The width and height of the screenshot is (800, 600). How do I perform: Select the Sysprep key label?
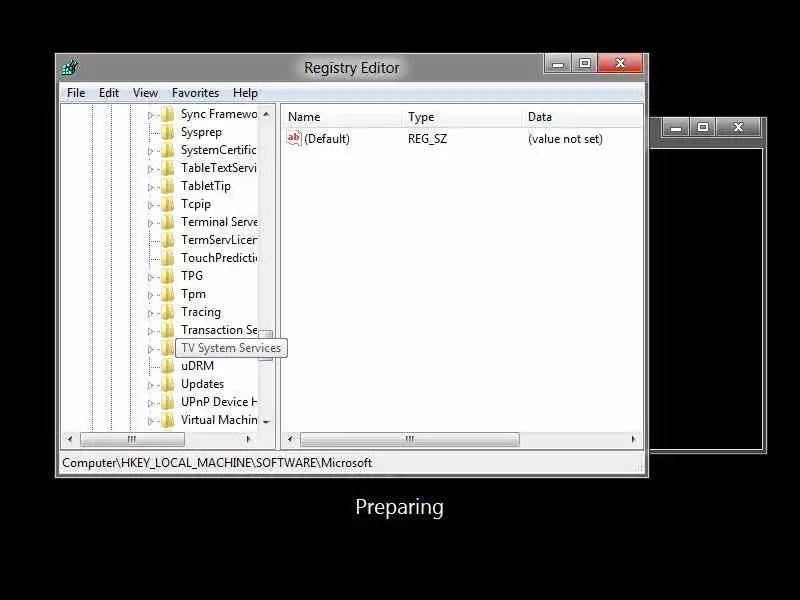[202, 133]
